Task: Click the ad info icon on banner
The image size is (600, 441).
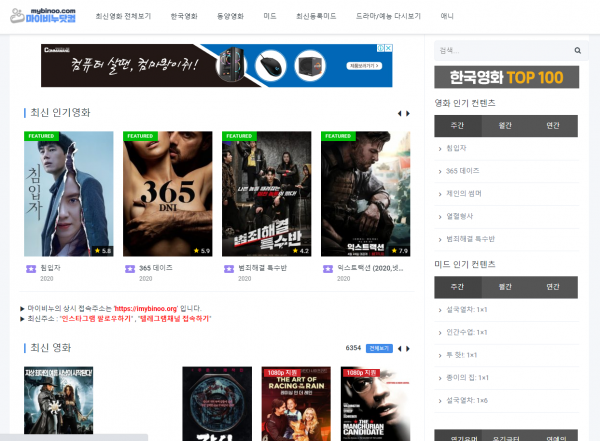Action: tap(381, 48)
